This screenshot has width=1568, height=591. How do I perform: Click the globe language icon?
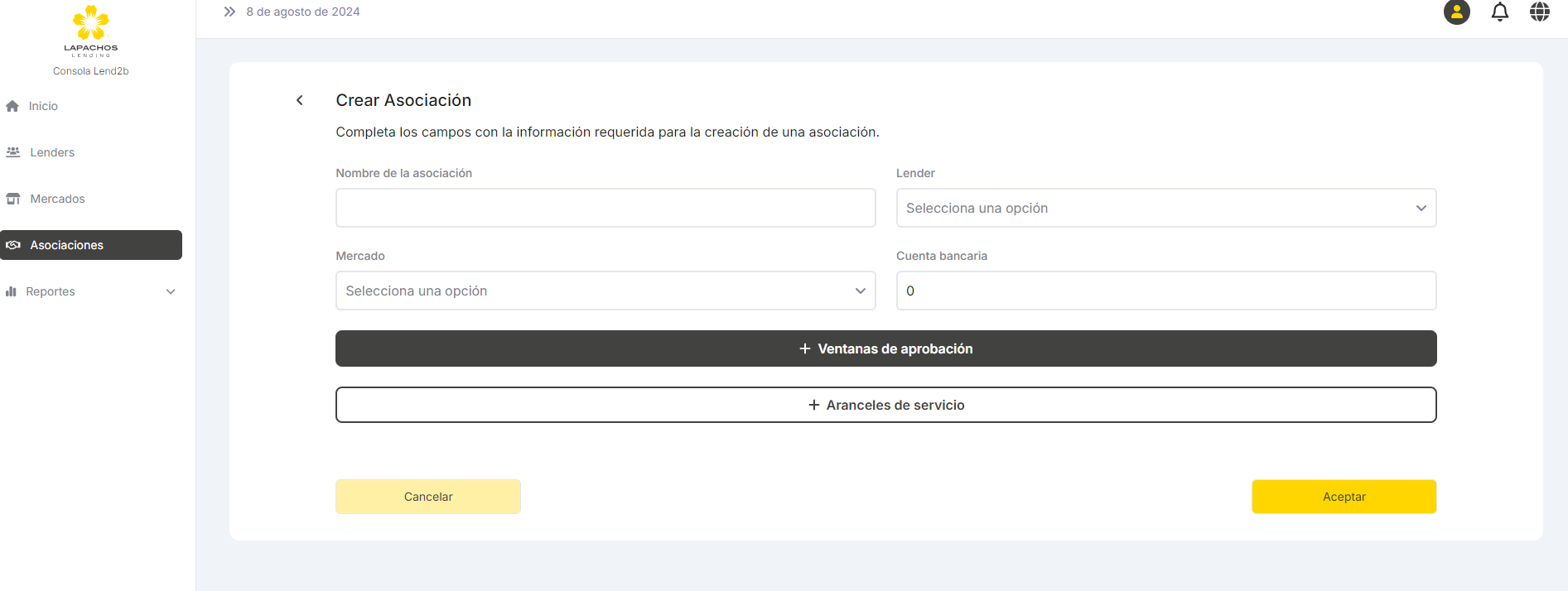tap(1539, 12)
